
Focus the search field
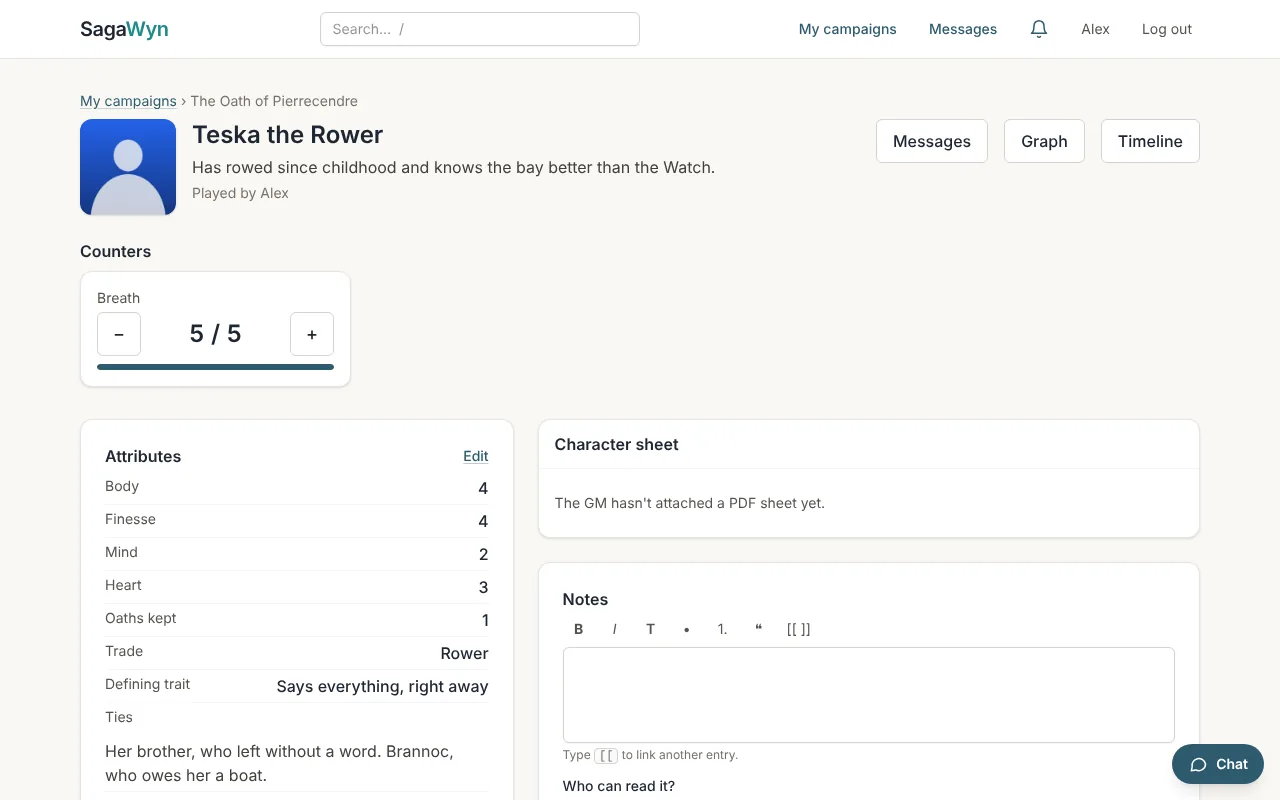tap(480, 29)
